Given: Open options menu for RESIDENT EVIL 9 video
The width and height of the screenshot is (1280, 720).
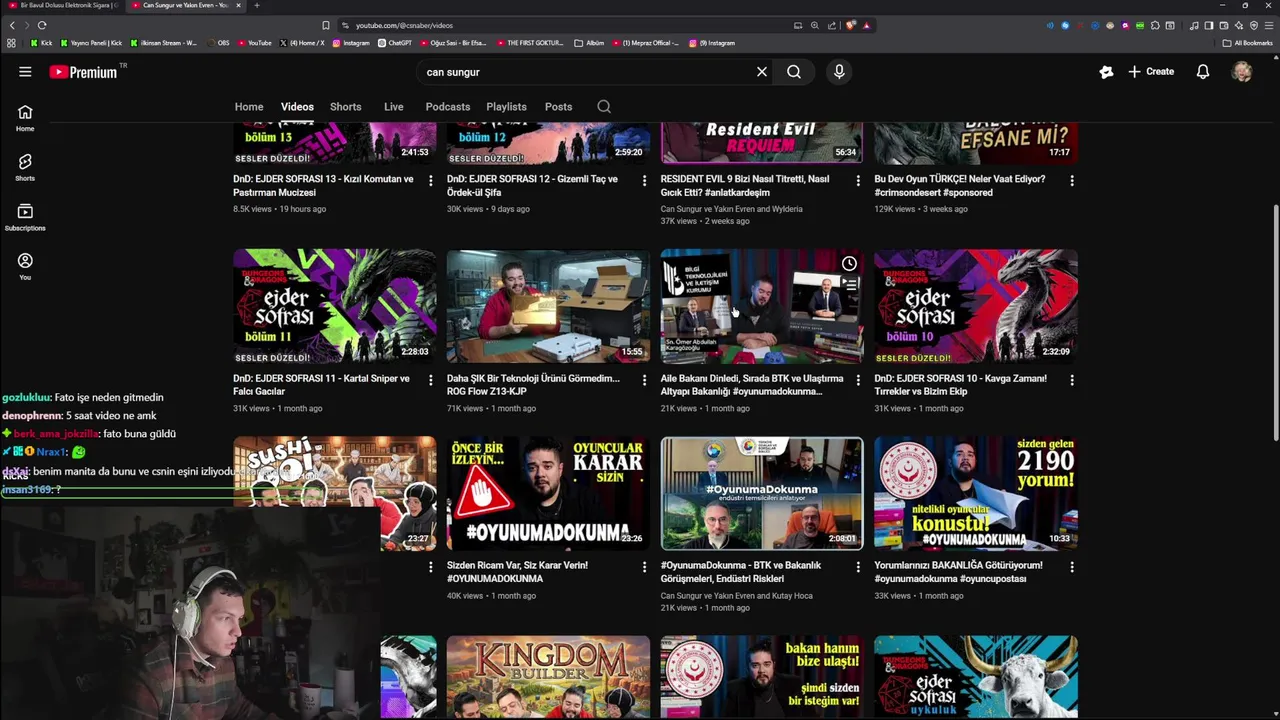Looking at the screenshot, I should tap(857, 181).
